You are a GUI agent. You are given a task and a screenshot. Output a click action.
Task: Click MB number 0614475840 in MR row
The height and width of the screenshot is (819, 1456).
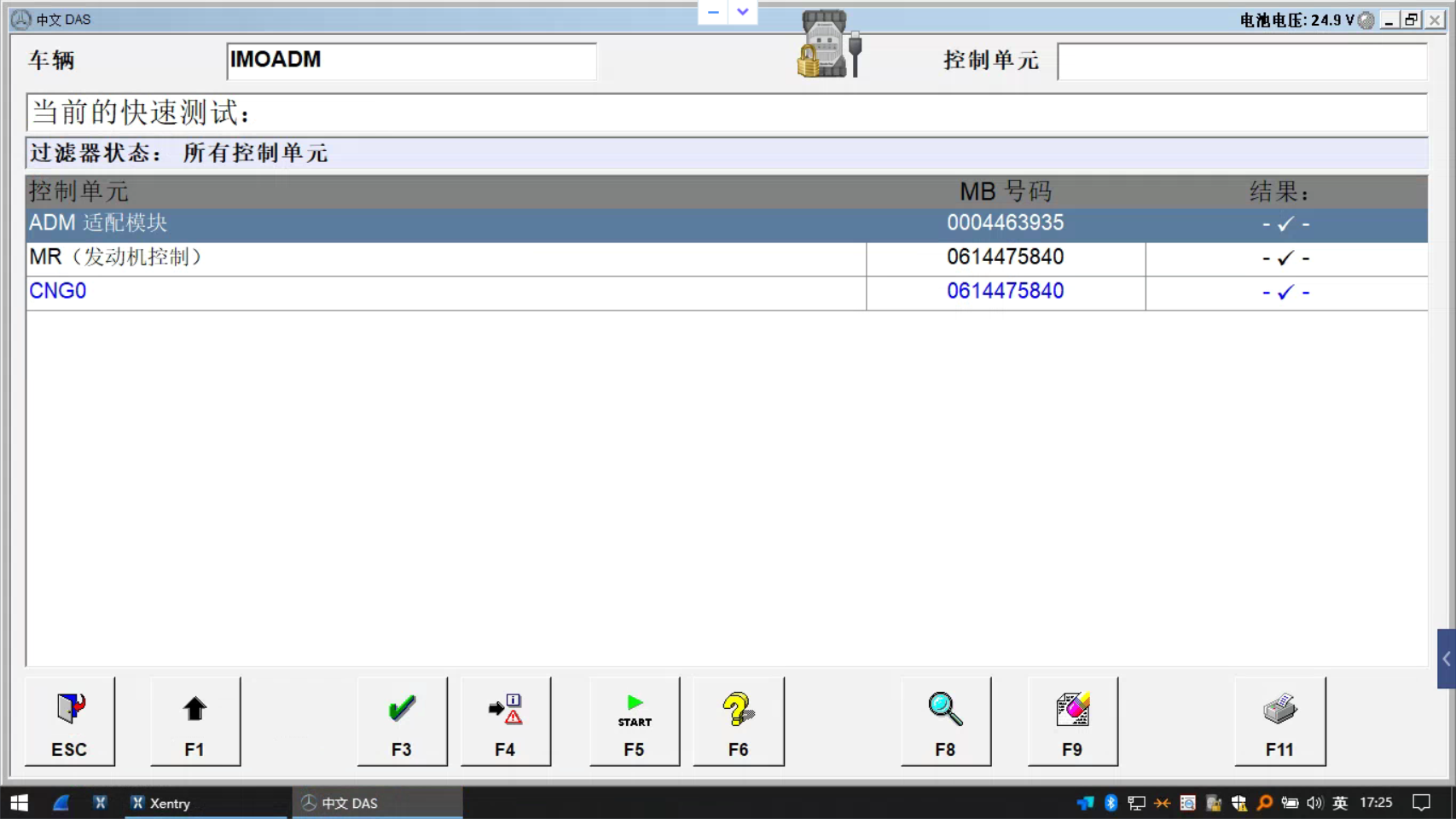click(x=1006, y=258)
